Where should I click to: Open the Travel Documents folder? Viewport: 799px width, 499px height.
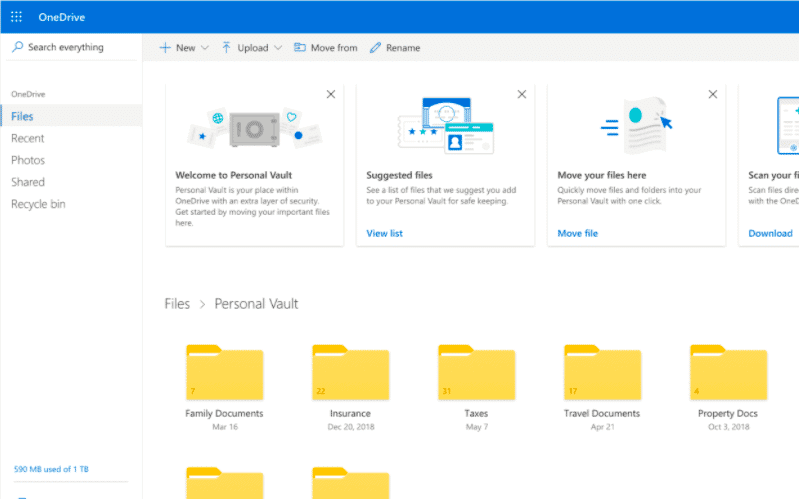pos(602,373)
